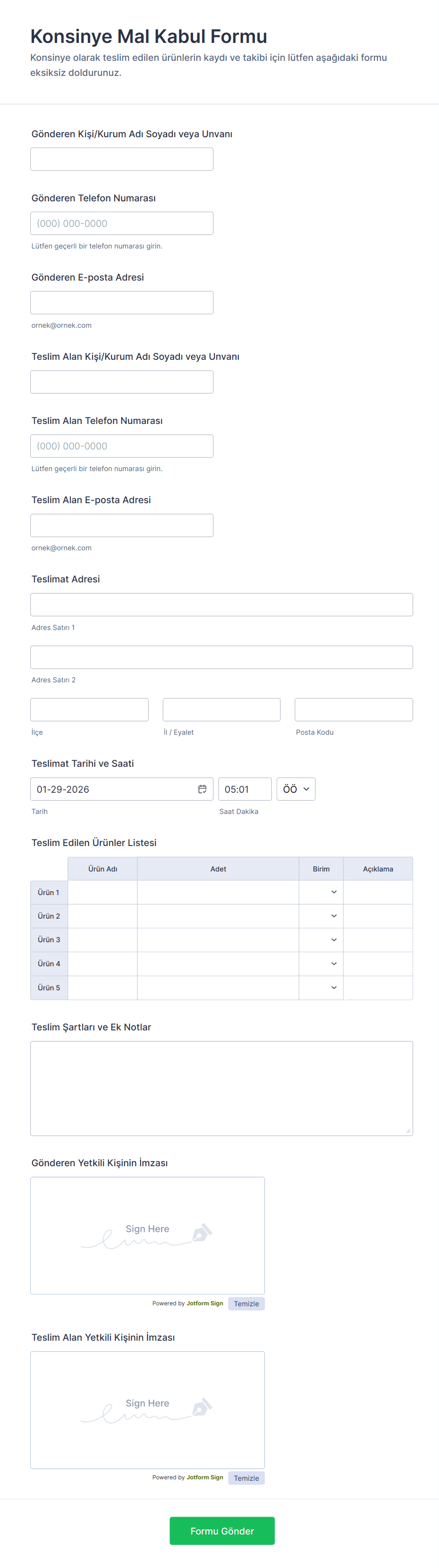This screenshot has height=1568, width=439.
Task: Expand Birim dropdown for Ürün 2
Action: point(321,915)
